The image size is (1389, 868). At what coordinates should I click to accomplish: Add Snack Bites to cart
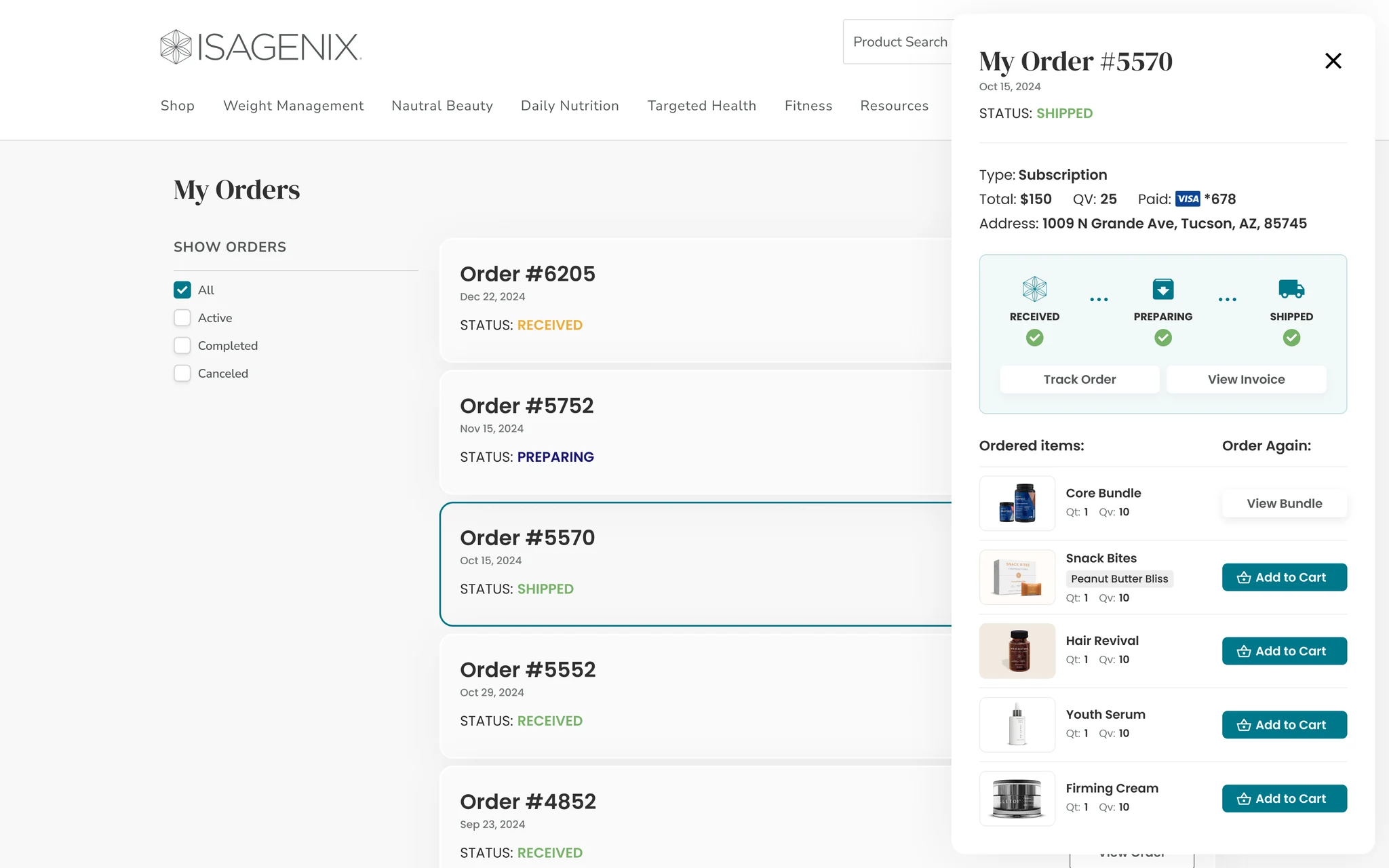1285,578
